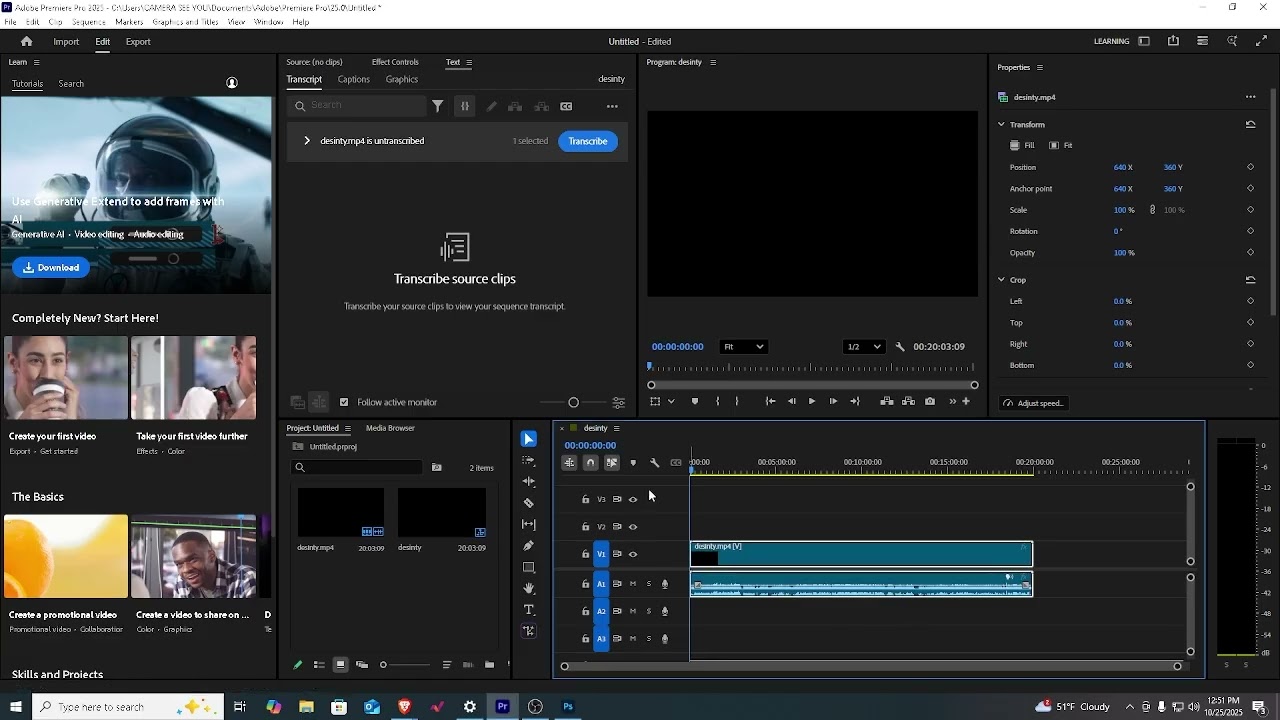
Task: Select the Selection tool arrow
Action: tap(529, 439)
